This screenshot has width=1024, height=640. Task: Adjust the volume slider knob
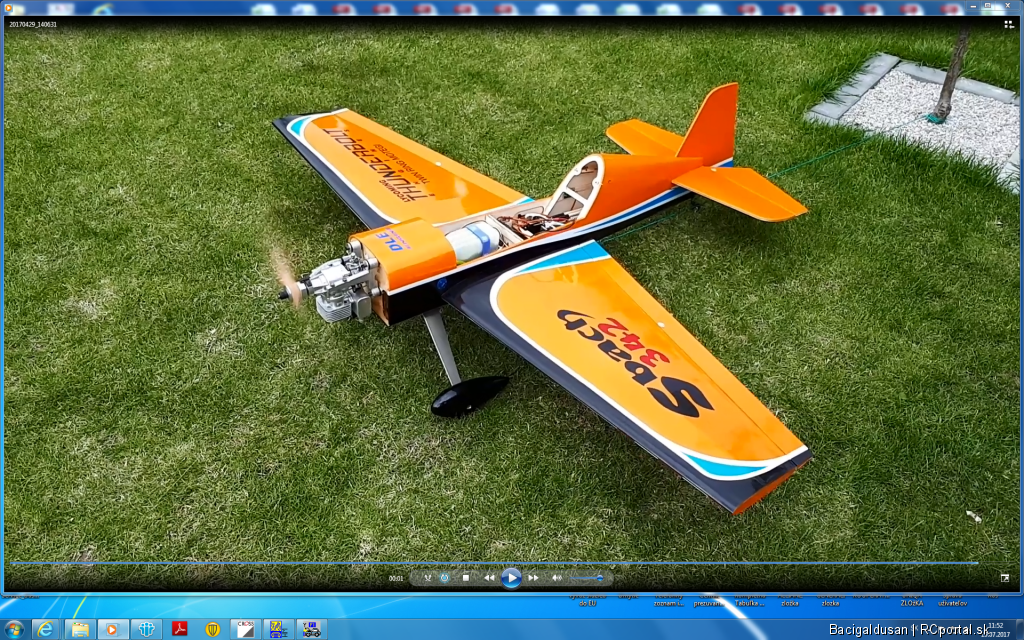coord(600,578)
